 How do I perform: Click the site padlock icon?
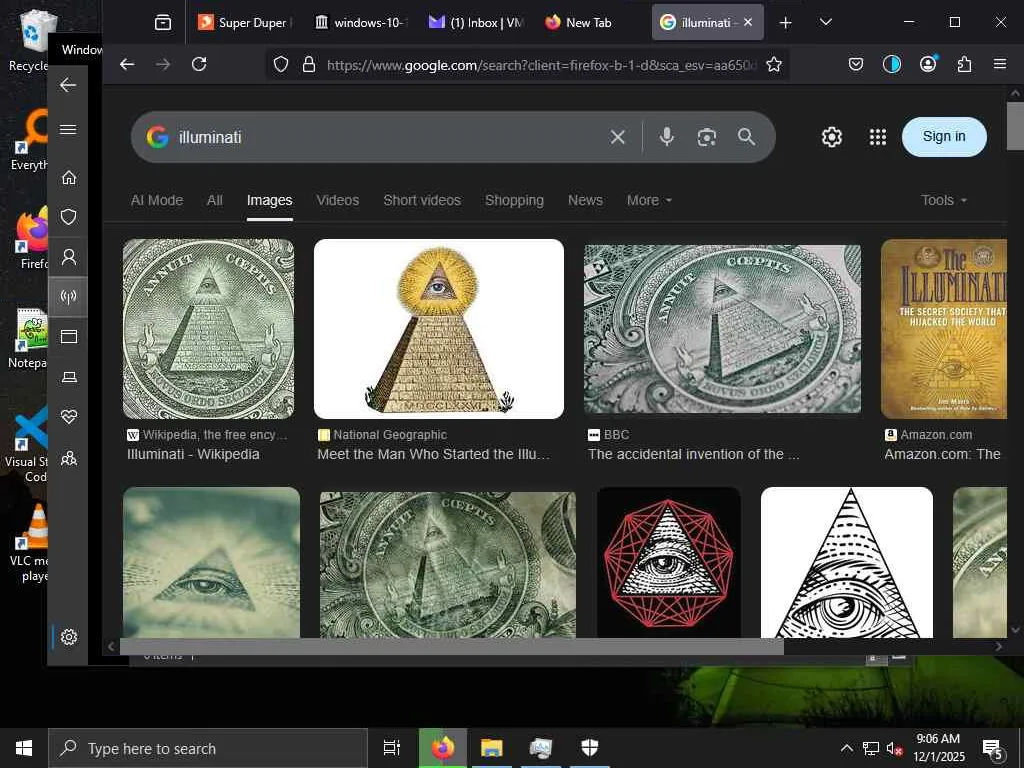click(x=309, y=64)
